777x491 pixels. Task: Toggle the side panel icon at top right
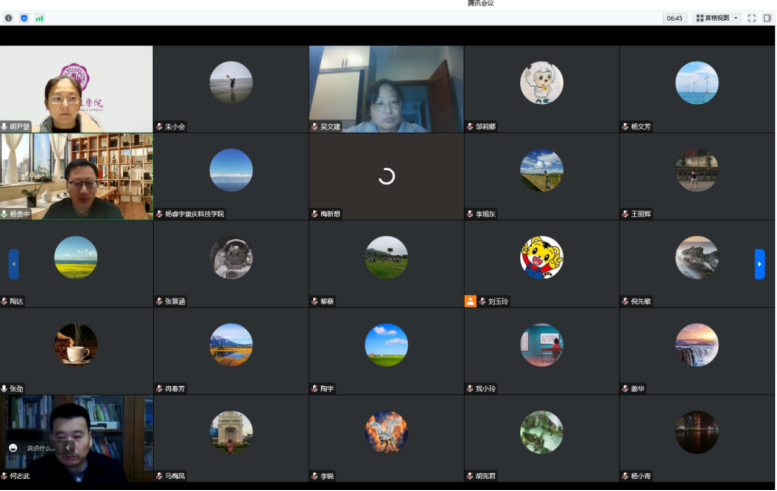coord(767,18)
